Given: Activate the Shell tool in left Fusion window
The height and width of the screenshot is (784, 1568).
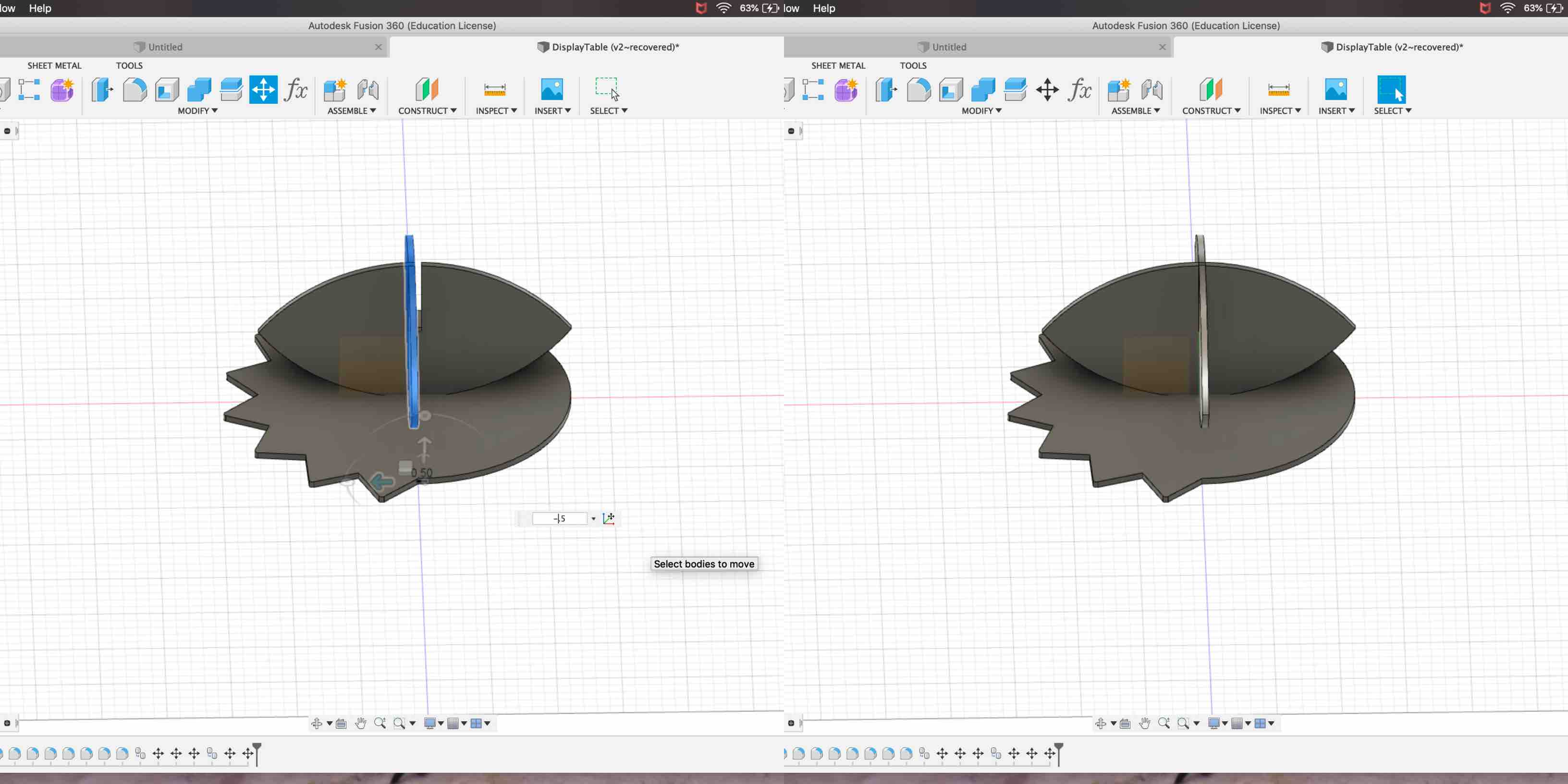Looking at the screenshot, I should (x=167, y=90).
